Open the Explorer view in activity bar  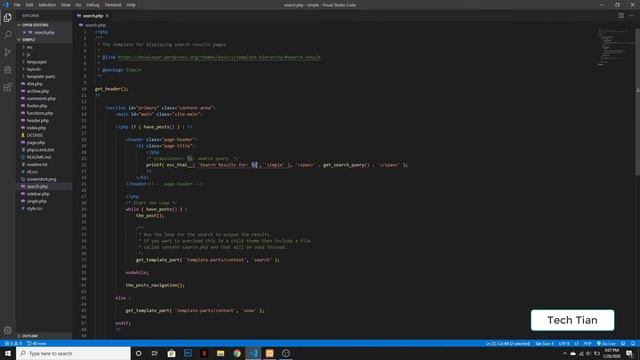point(8,18)
